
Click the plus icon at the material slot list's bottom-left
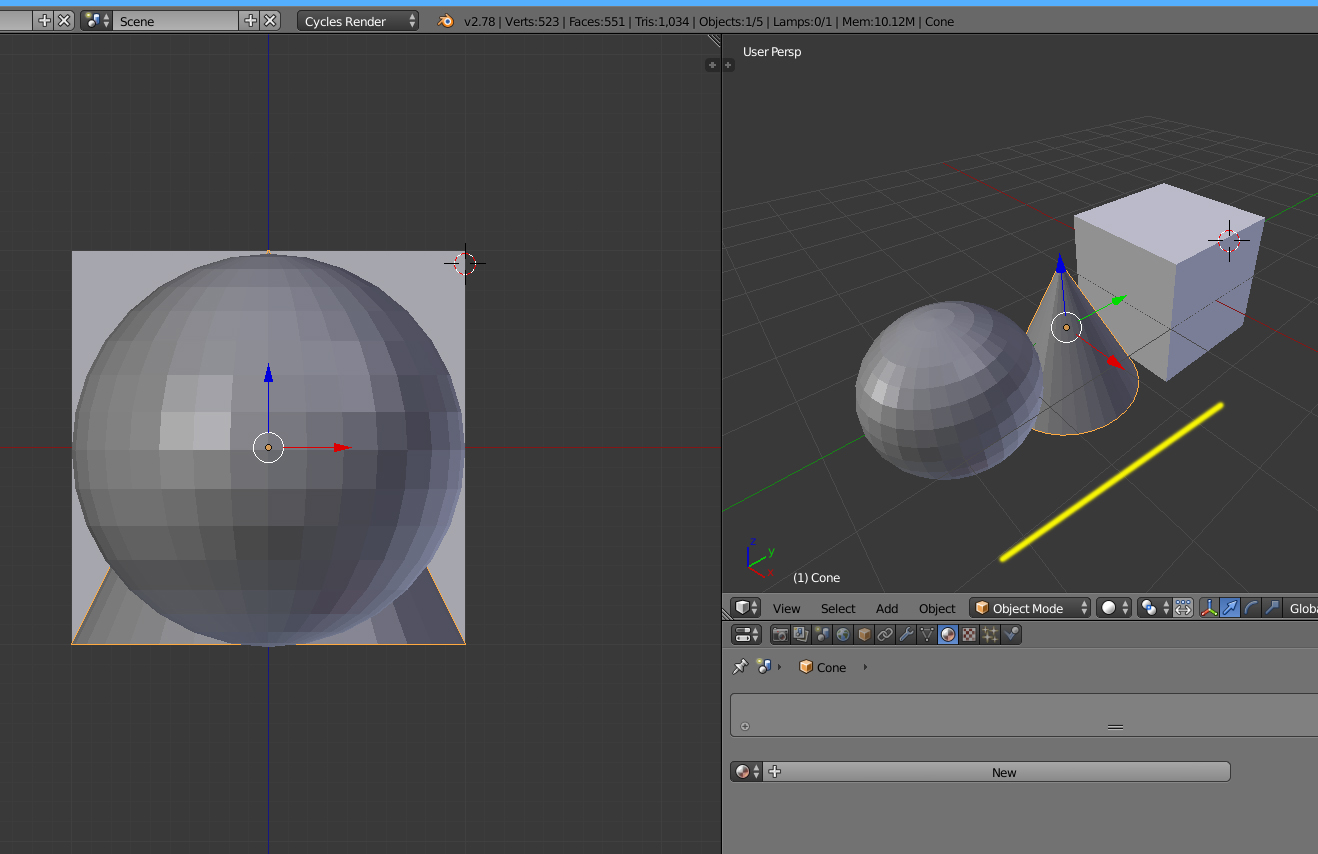click(745, 727)
